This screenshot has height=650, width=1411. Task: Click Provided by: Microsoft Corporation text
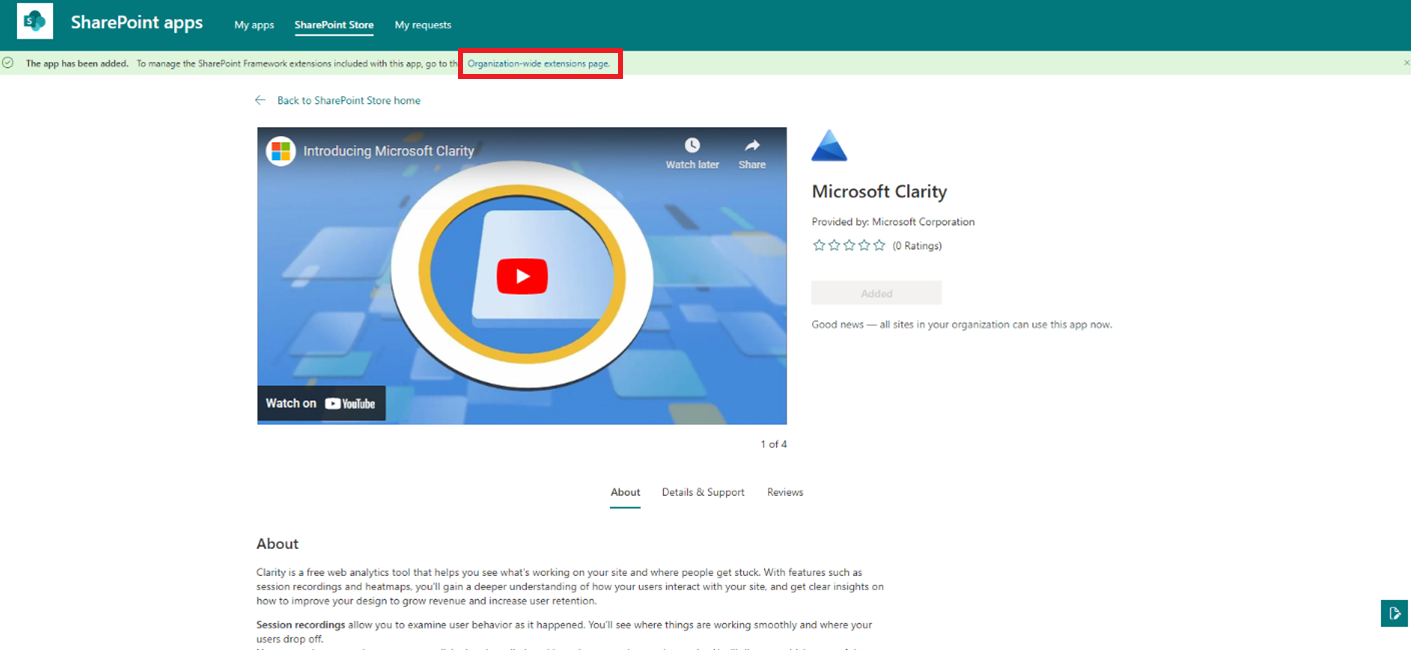tap(893, 222)
